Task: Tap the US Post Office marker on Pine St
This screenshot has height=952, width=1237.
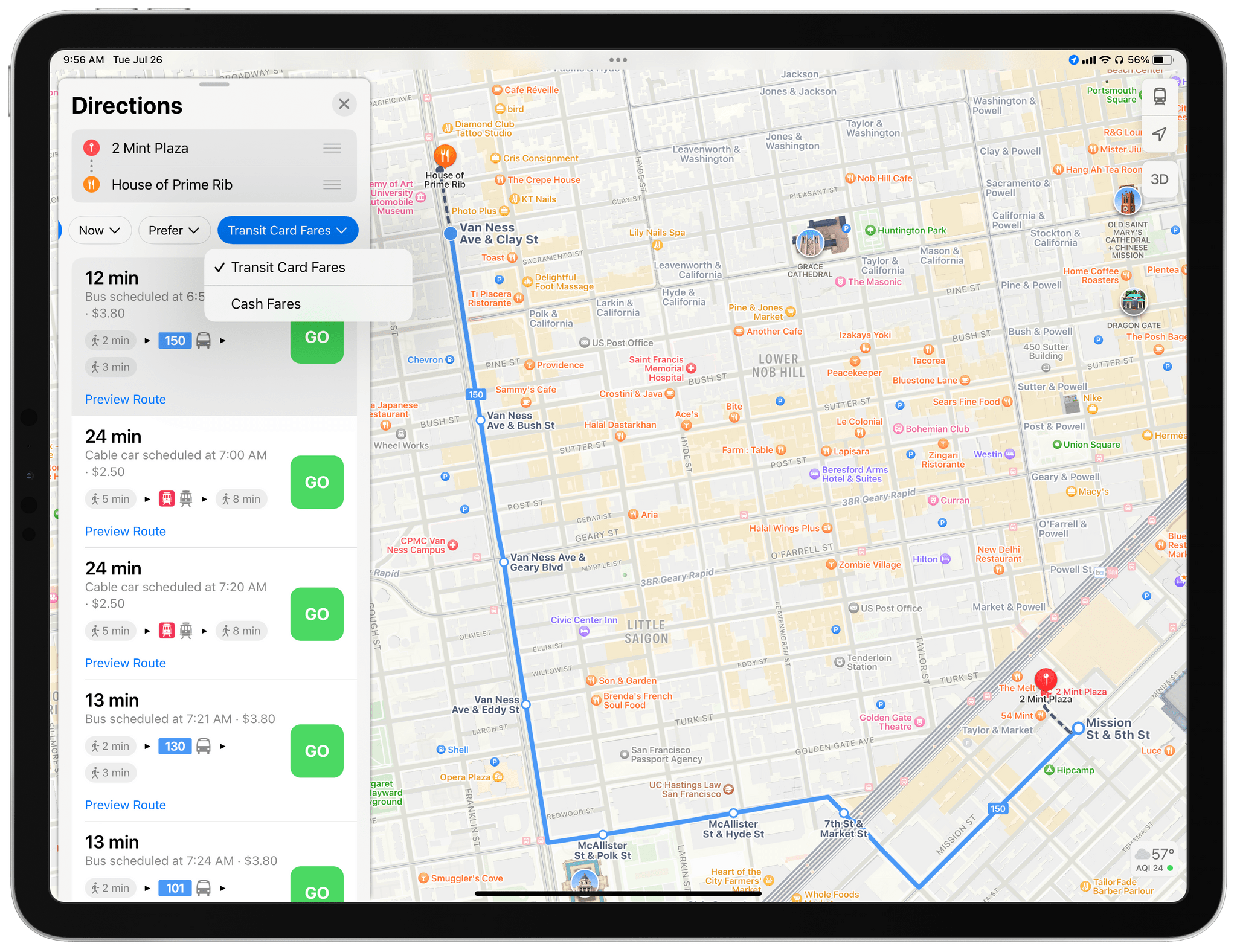Action: point(584,343)
